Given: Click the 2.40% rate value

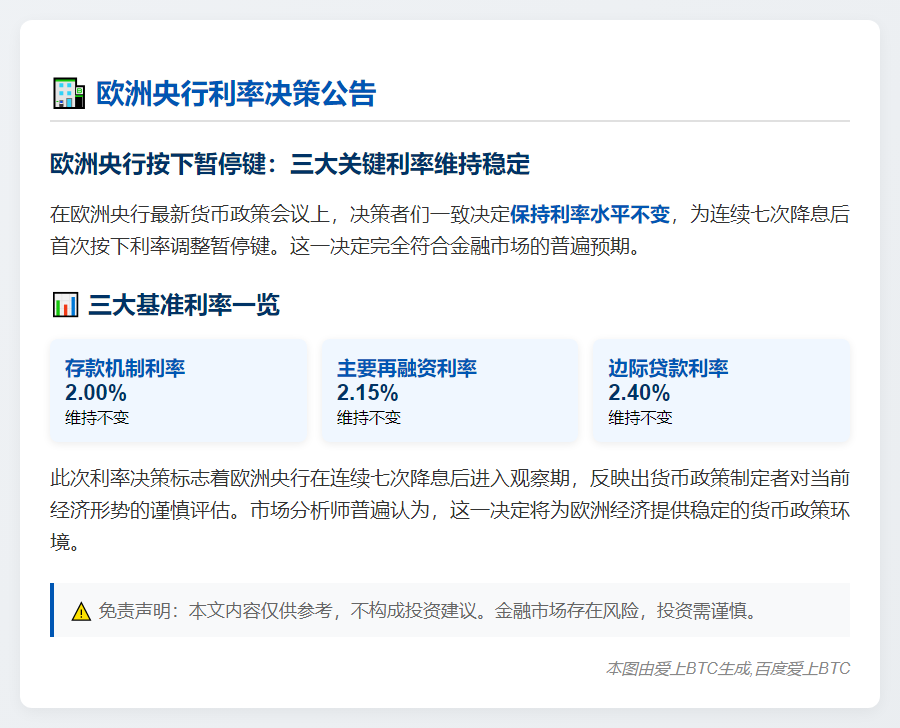Looking at the screenshot, I should (639, 393).
